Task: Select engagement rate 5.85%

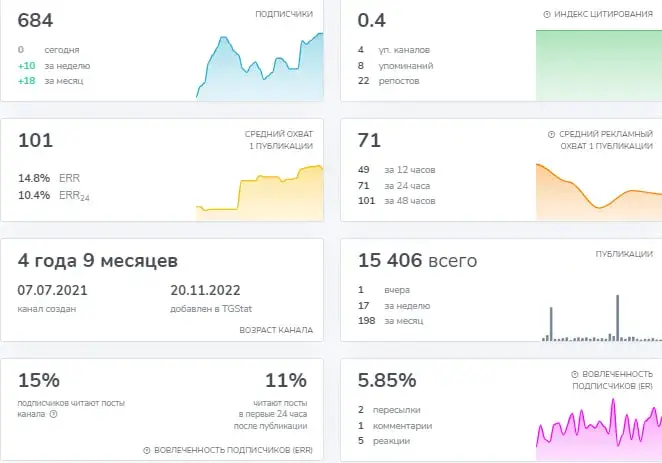Action: pos(387,380)
